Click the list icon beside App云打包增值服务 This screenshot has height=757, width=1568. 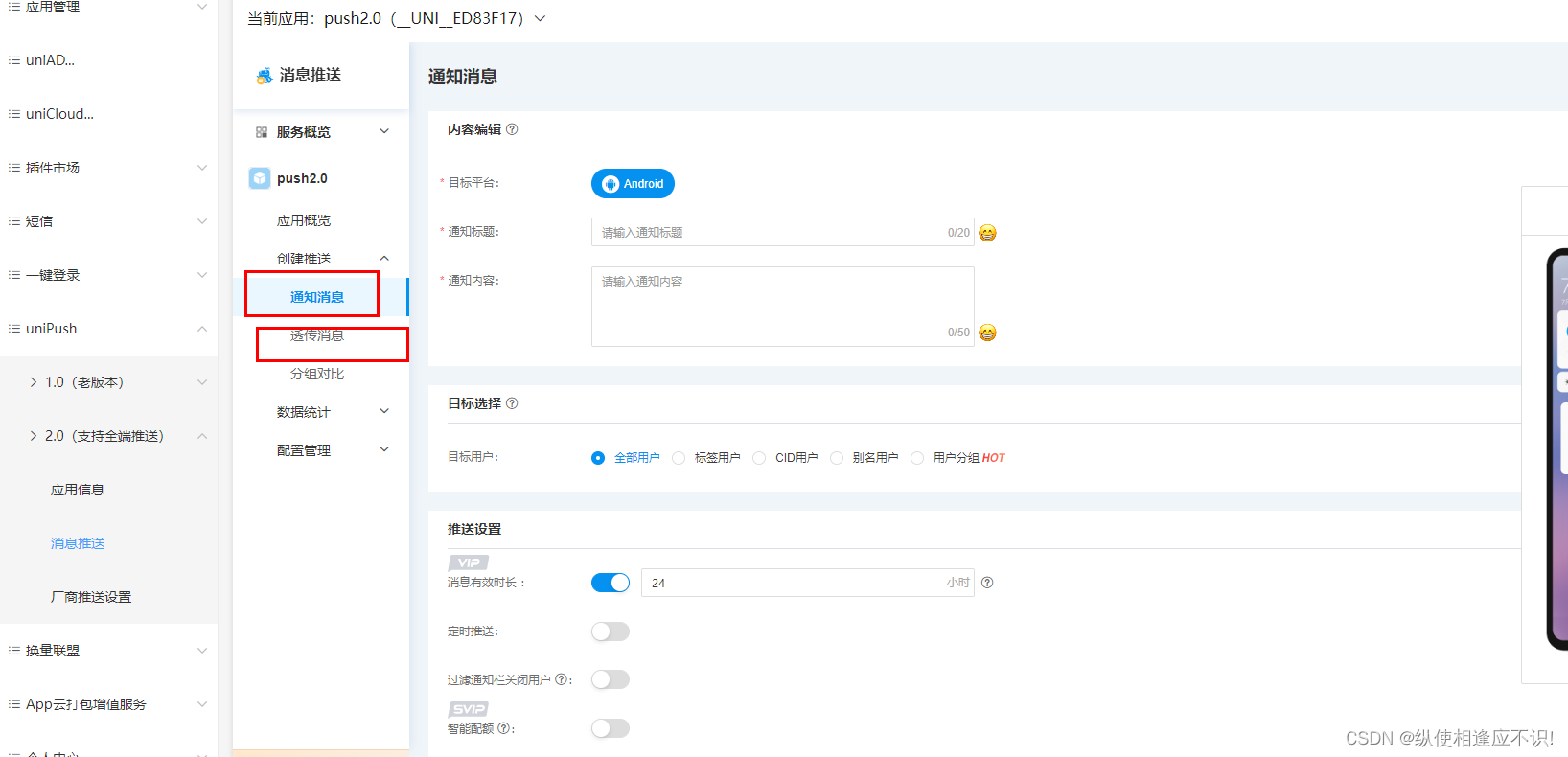pyautogui.click(x=13, y=704)
